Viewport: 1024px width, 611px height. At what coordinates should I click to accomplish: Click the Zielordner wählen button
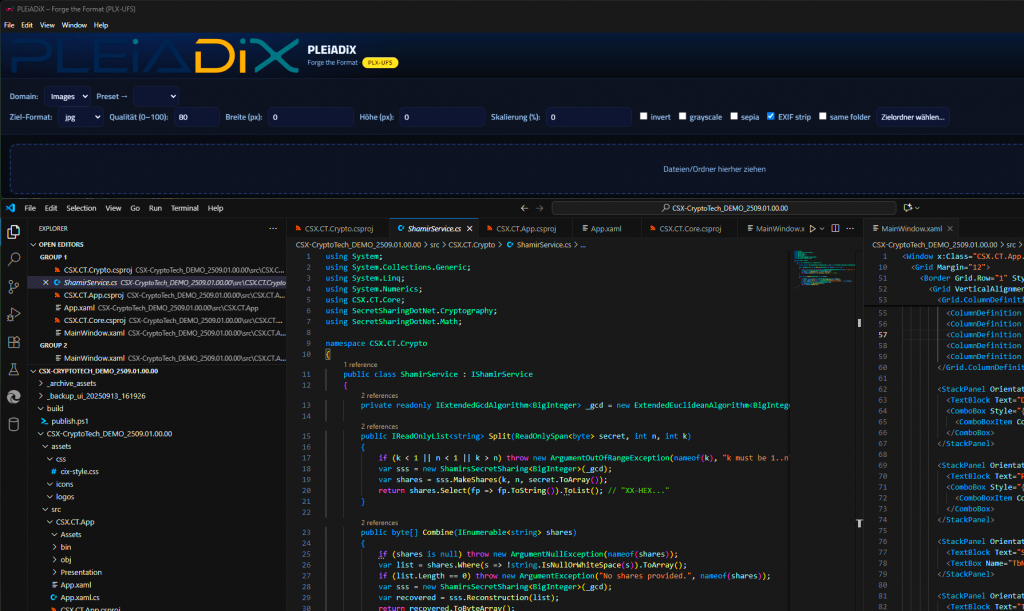point(912,117)
